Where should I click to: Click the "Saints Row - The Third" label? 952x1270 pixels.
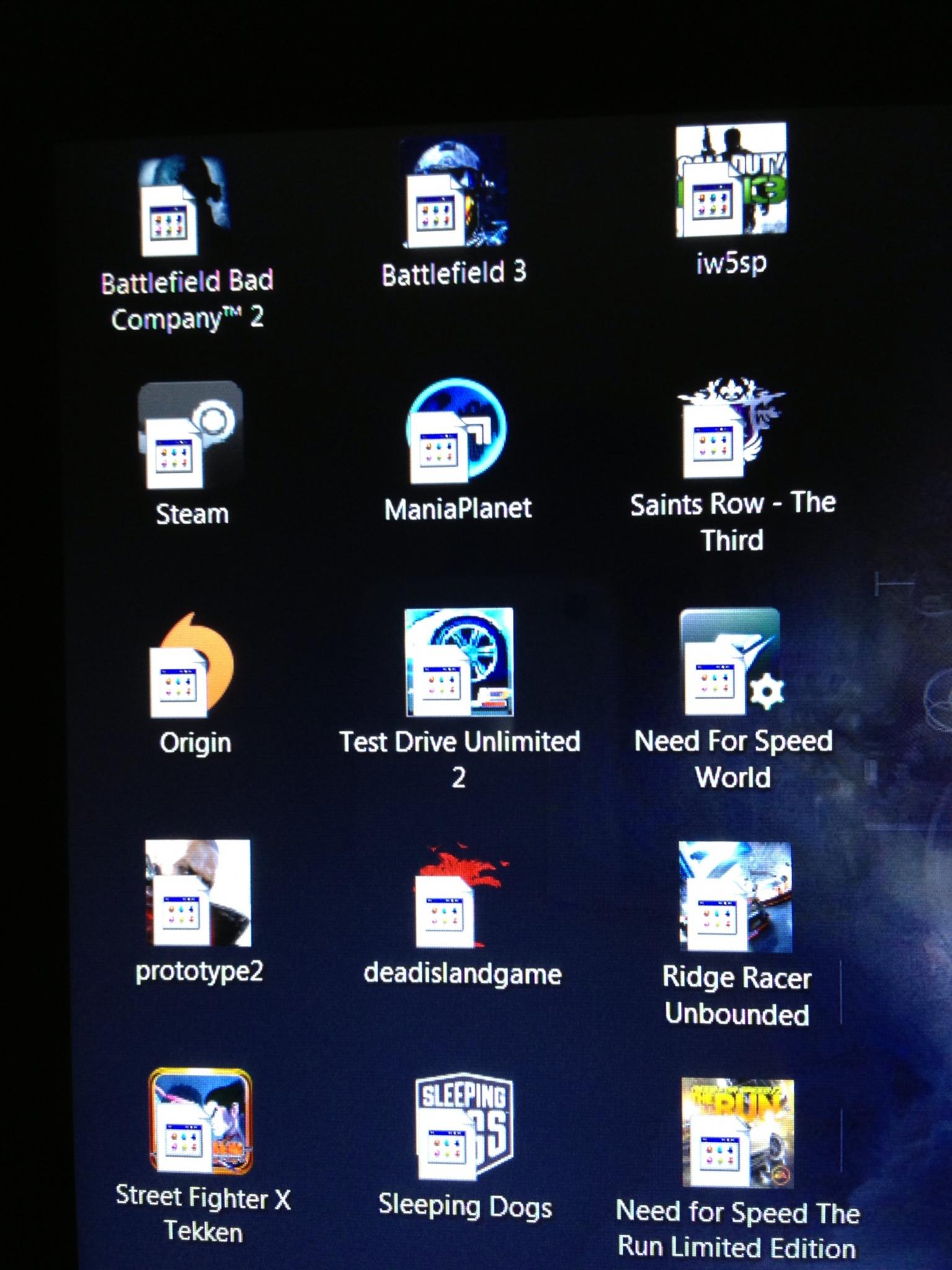pos(733,522)
